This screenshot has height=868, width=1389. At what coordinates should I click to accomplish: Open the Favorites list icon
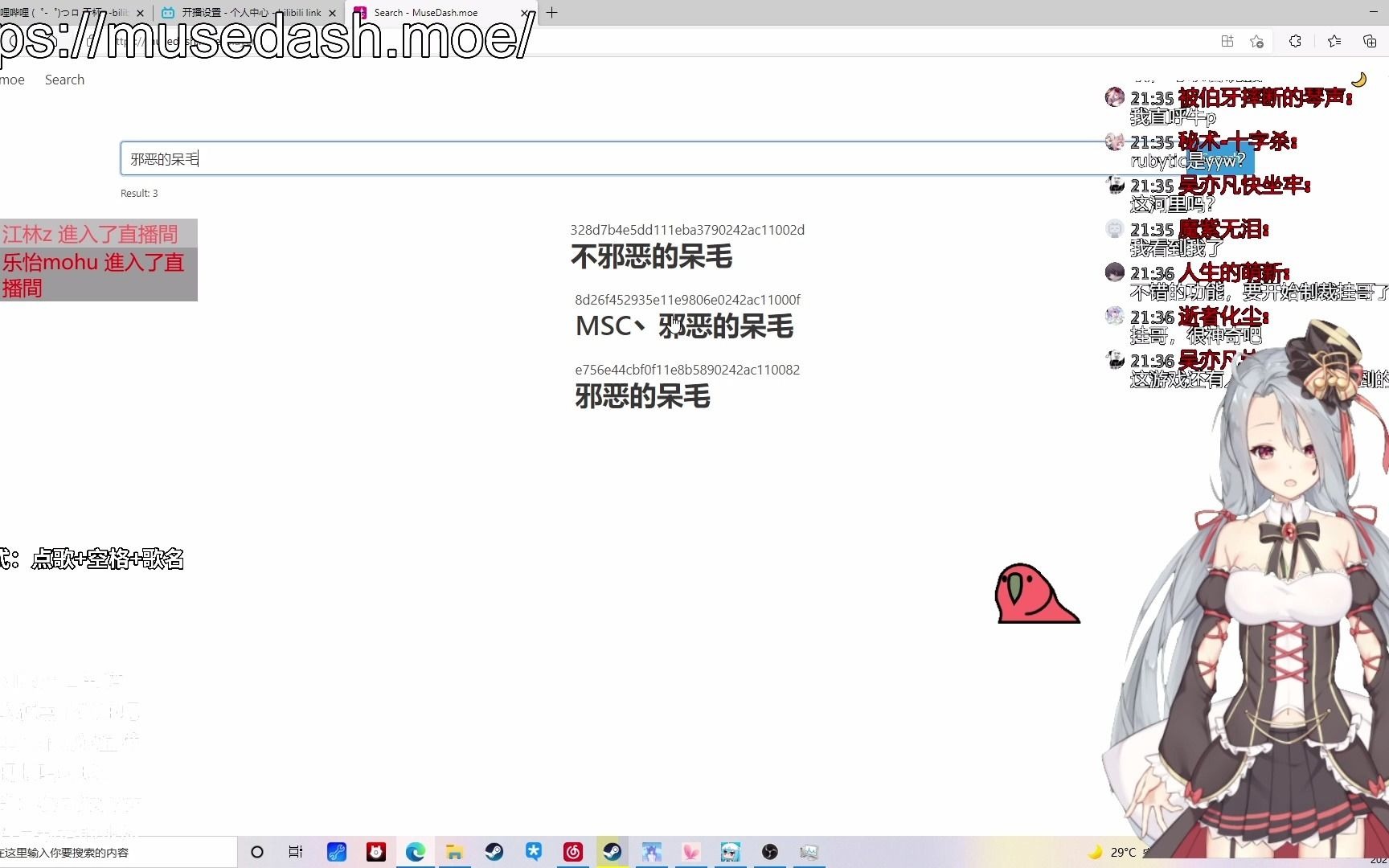click(1334, 41)
